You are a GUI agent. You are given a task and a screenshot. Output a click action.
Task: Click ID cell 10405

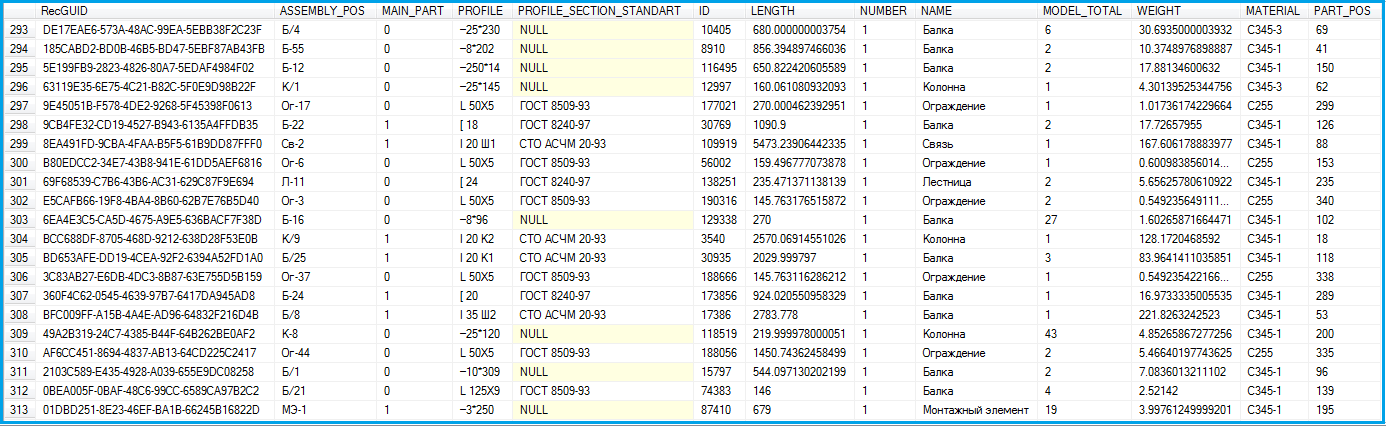(x=720, y=30)
